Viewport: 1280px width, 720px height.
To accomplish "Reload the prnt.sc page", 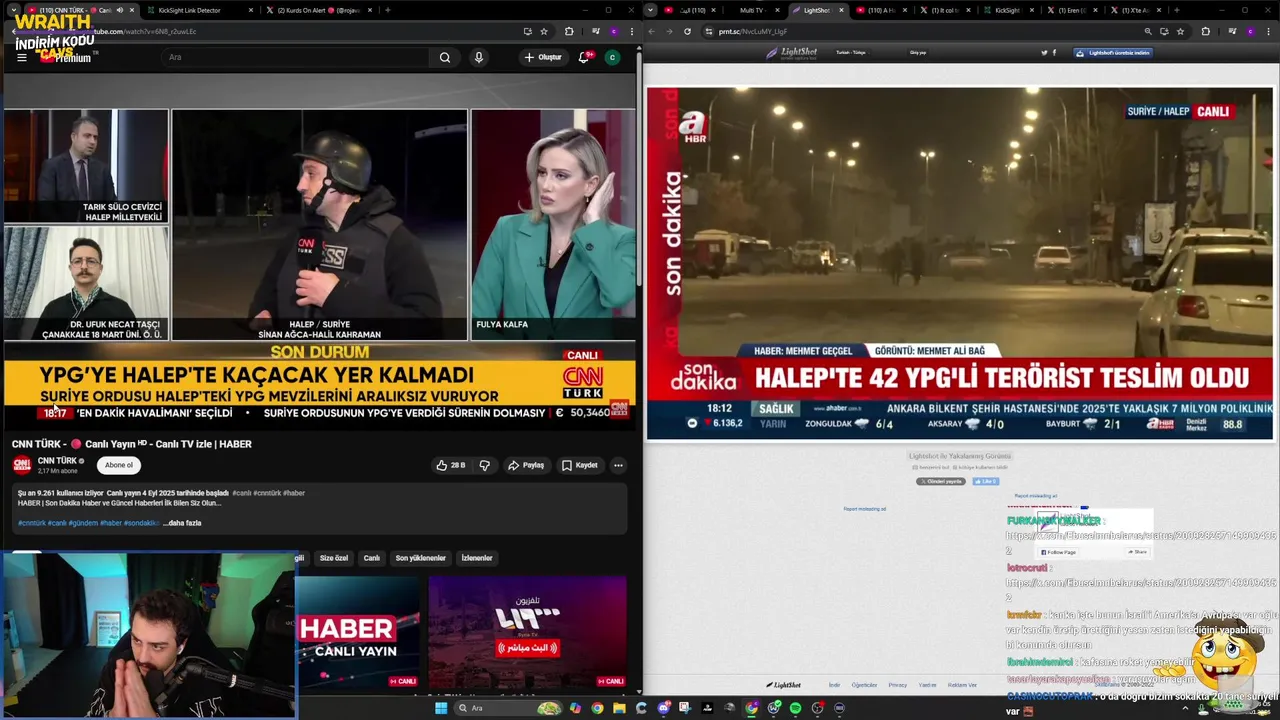I will pyautogui.click(x=687, y=31).
